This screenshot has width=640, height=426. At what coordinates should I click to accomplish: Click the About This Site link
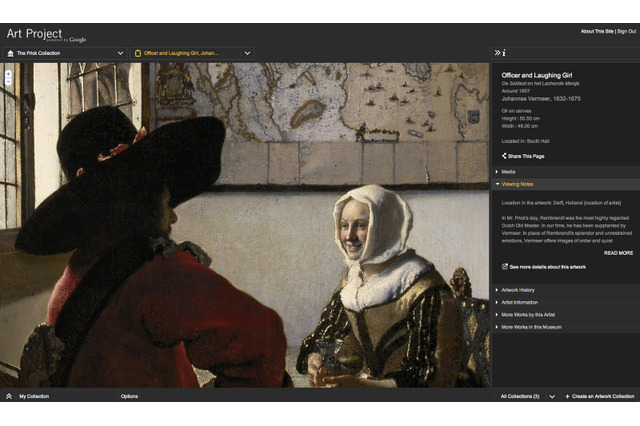coord(596,31)
